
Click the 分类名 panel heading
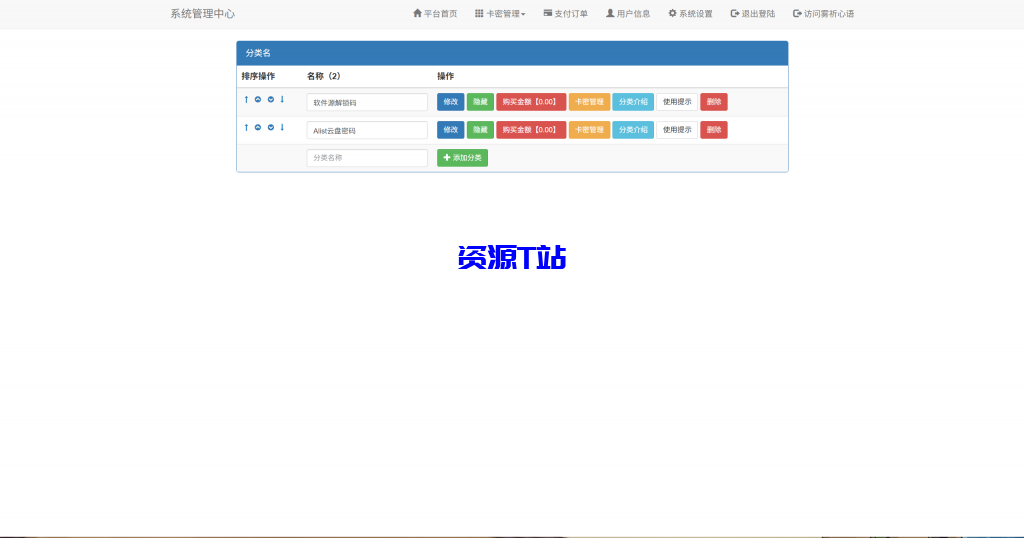click(512, 54)
